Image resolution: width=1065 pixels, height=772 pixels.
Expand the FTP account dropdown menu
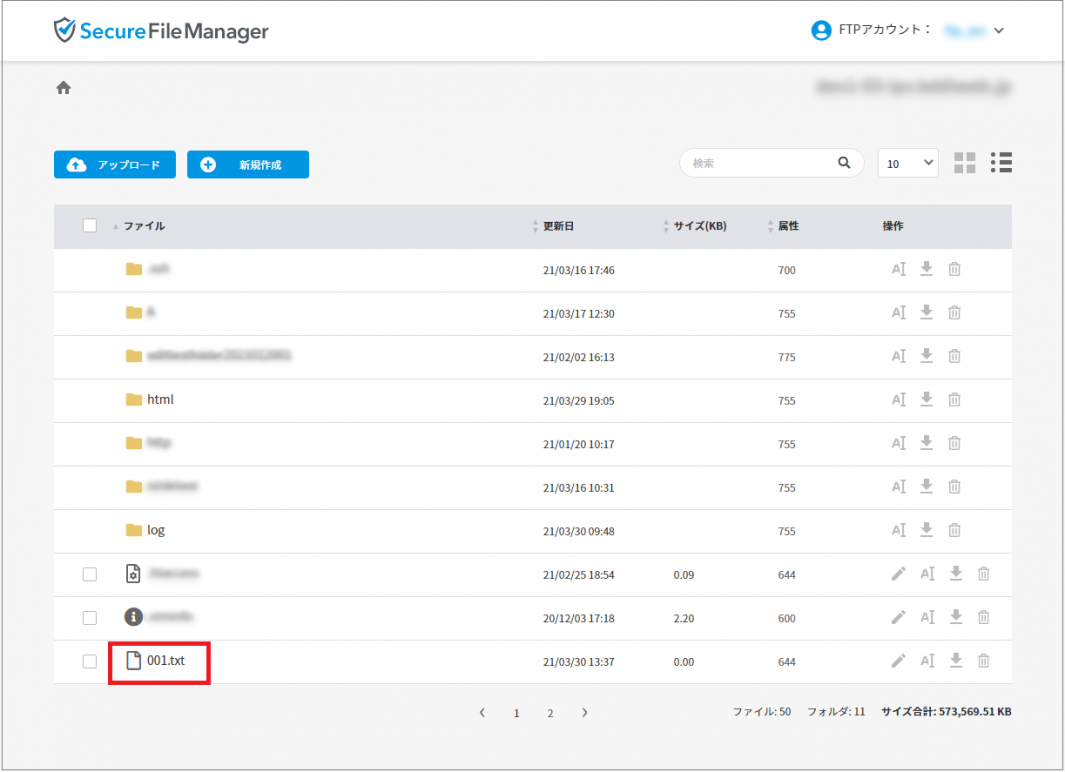998,31
